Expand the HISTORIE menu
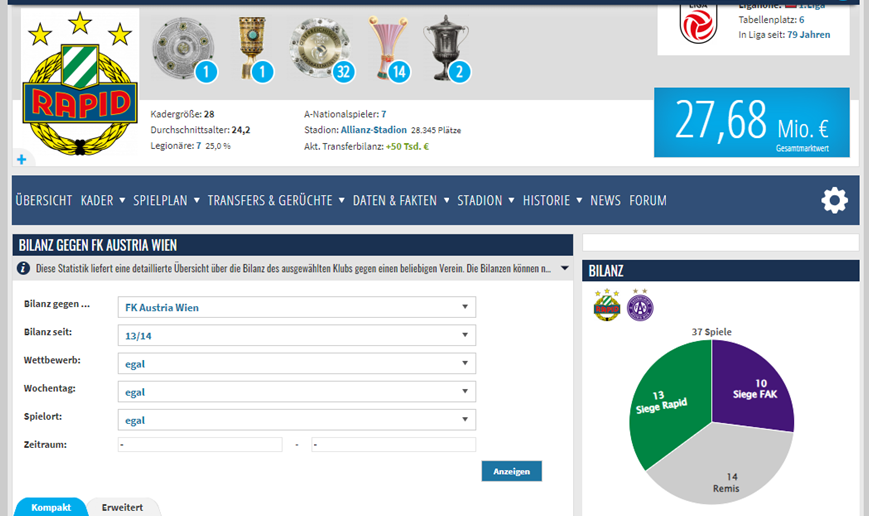The width and height of the screenshot is (869, 516). tap(553, 200)
